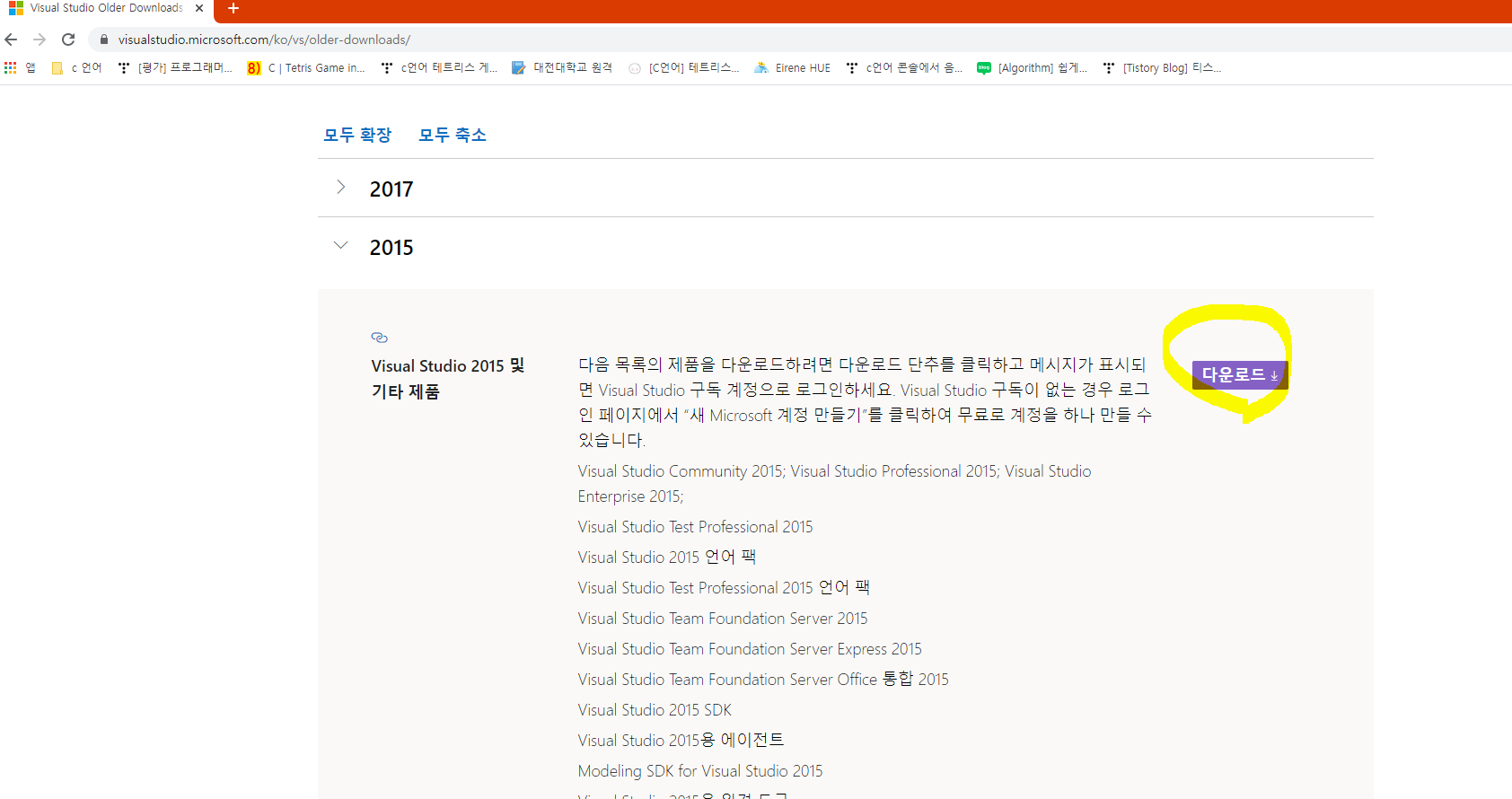Image resolution: width=1512 pixels, height=799 pixels.
Task: Click '모두 확장' to expand all sections
Action: click(x=357, y=135)
